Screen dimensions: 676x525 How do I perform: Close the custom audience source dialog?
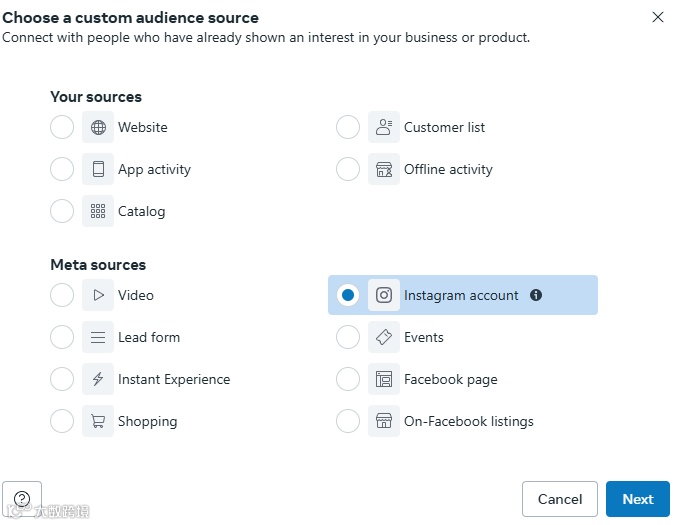click(x=658, y=17)
